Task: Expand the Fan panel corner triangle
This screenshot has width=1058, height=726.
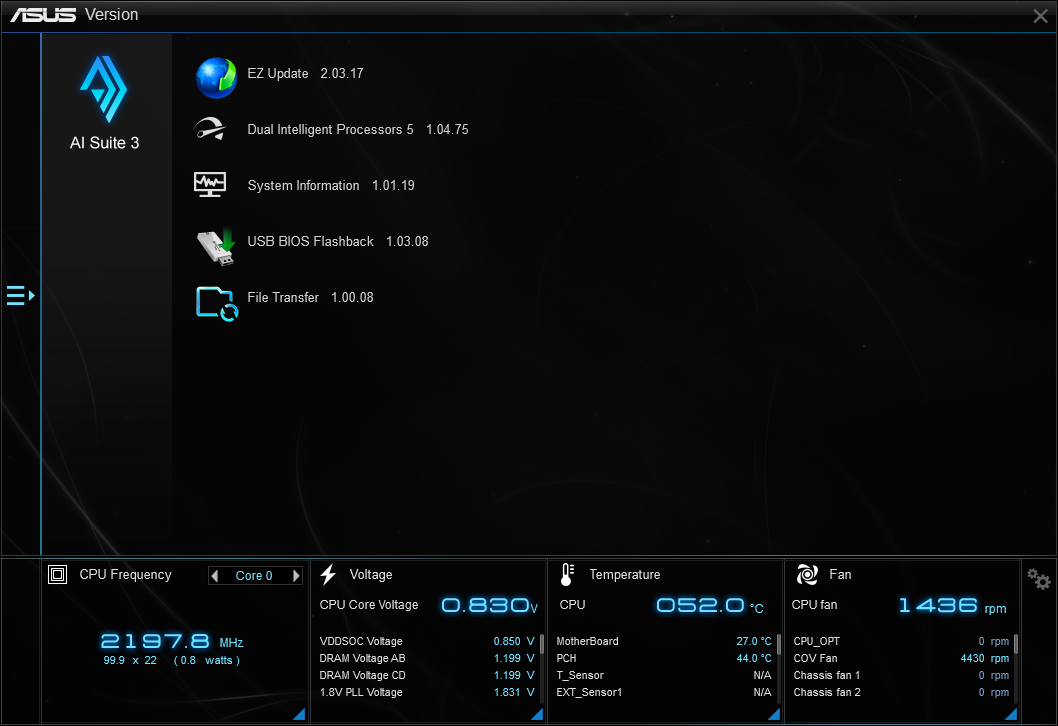Action: click(x=1011, y=714)
